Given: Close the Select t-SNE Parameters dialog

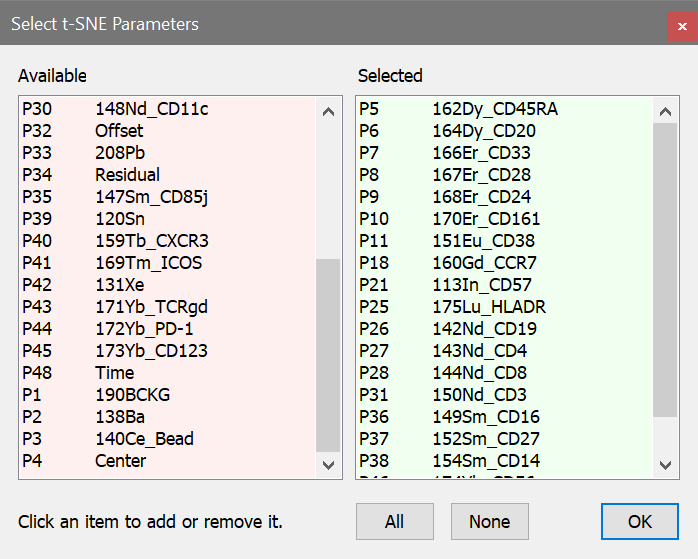Looking at the screenshot, I should 680,25.
